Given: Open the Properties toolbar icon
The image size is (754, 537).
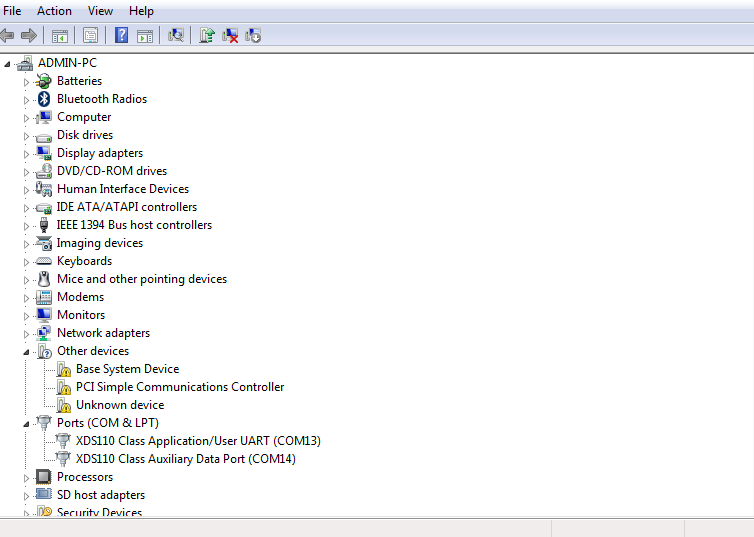Looking at the screenshot, I should pos(90,36).
